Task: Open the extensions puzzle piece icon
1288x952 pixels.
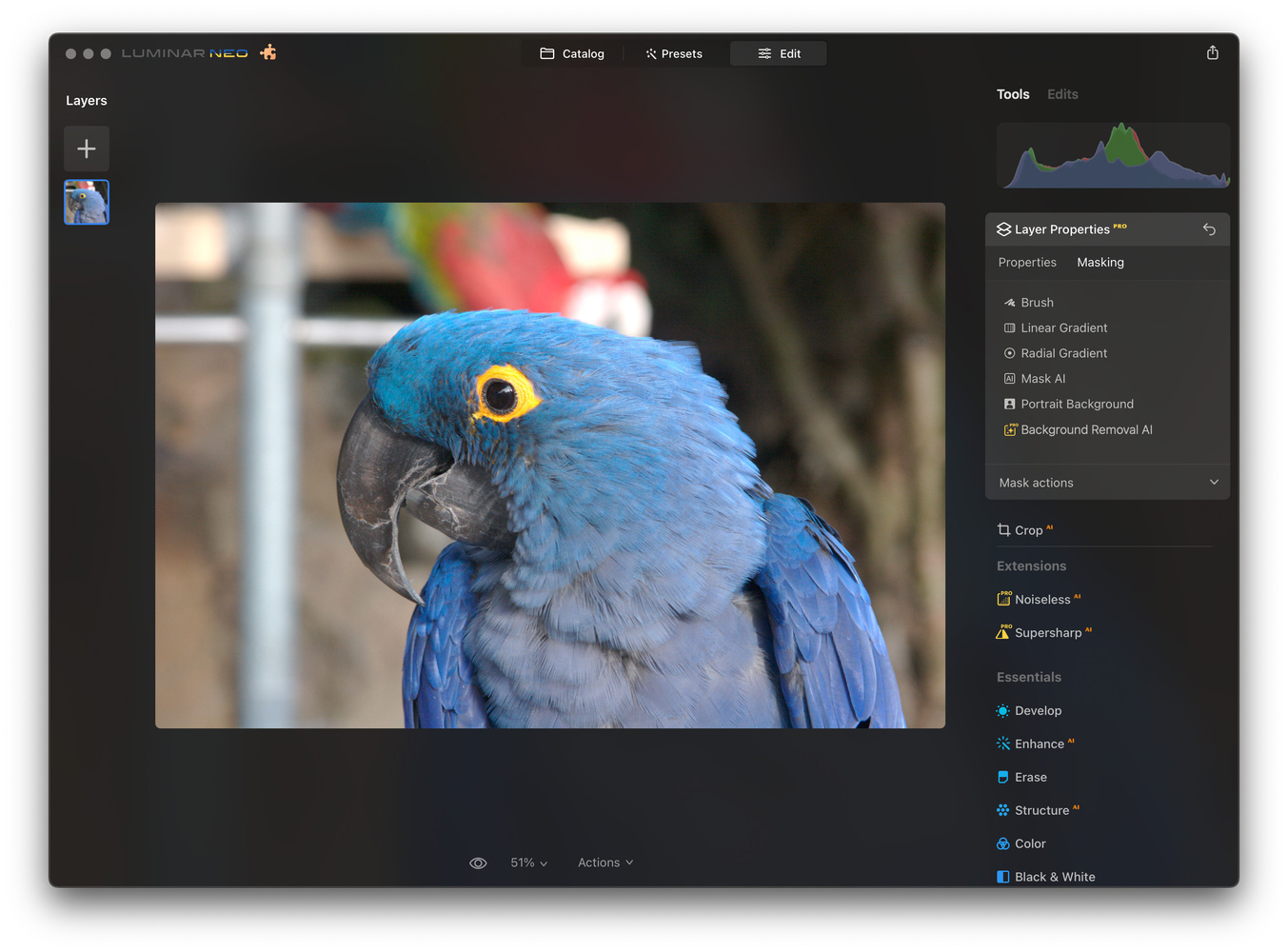Action: click(x=268, y=52)
